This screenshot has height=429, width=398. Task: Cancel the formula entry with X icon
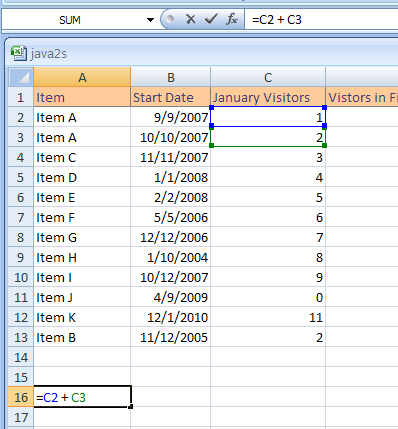click(x=191, y=19)
